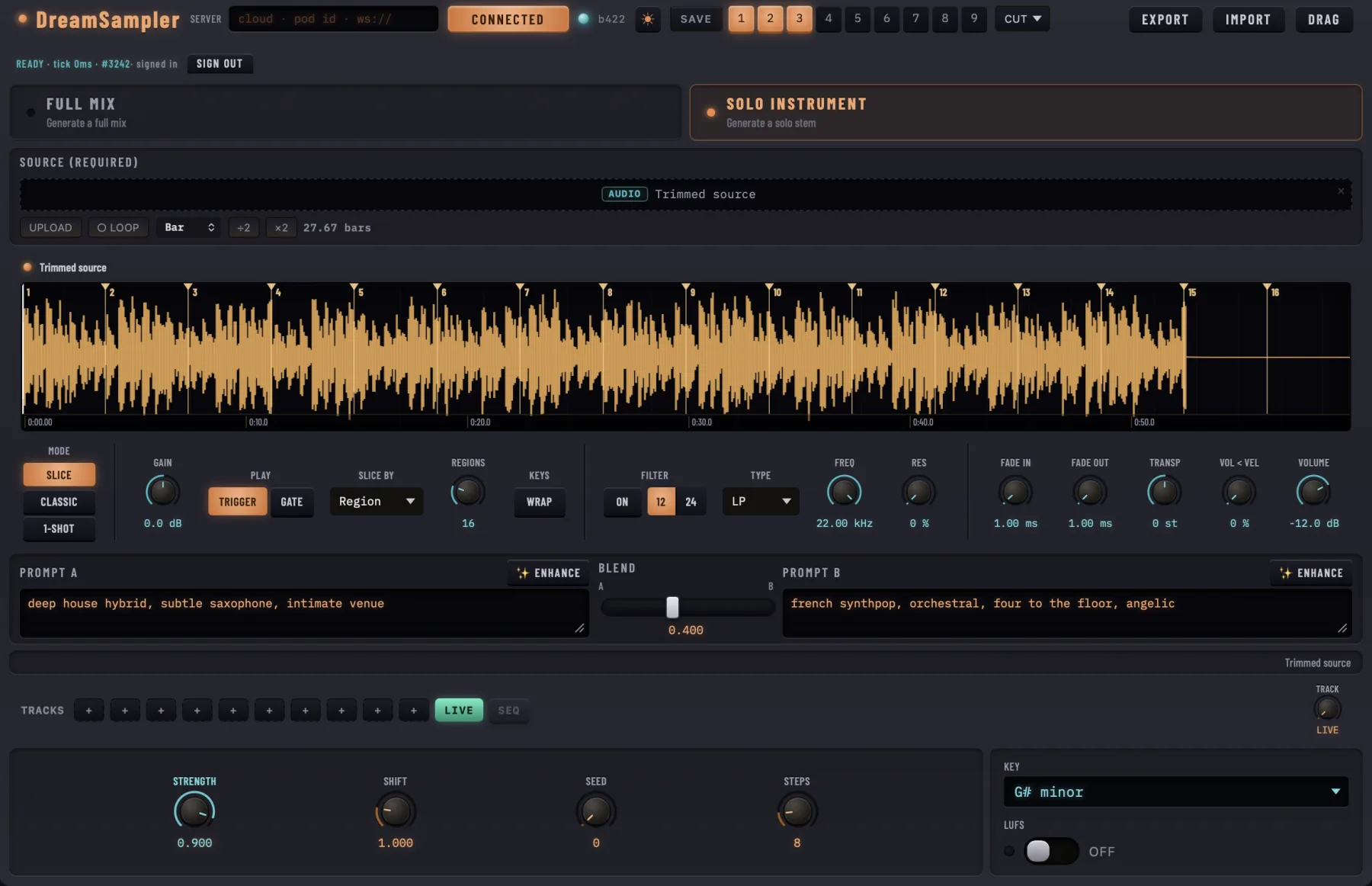The height and width of the screenshot is (886, 1372).
Task: Toggle the WRAP keys button
Action: click(x=539, y=502)
